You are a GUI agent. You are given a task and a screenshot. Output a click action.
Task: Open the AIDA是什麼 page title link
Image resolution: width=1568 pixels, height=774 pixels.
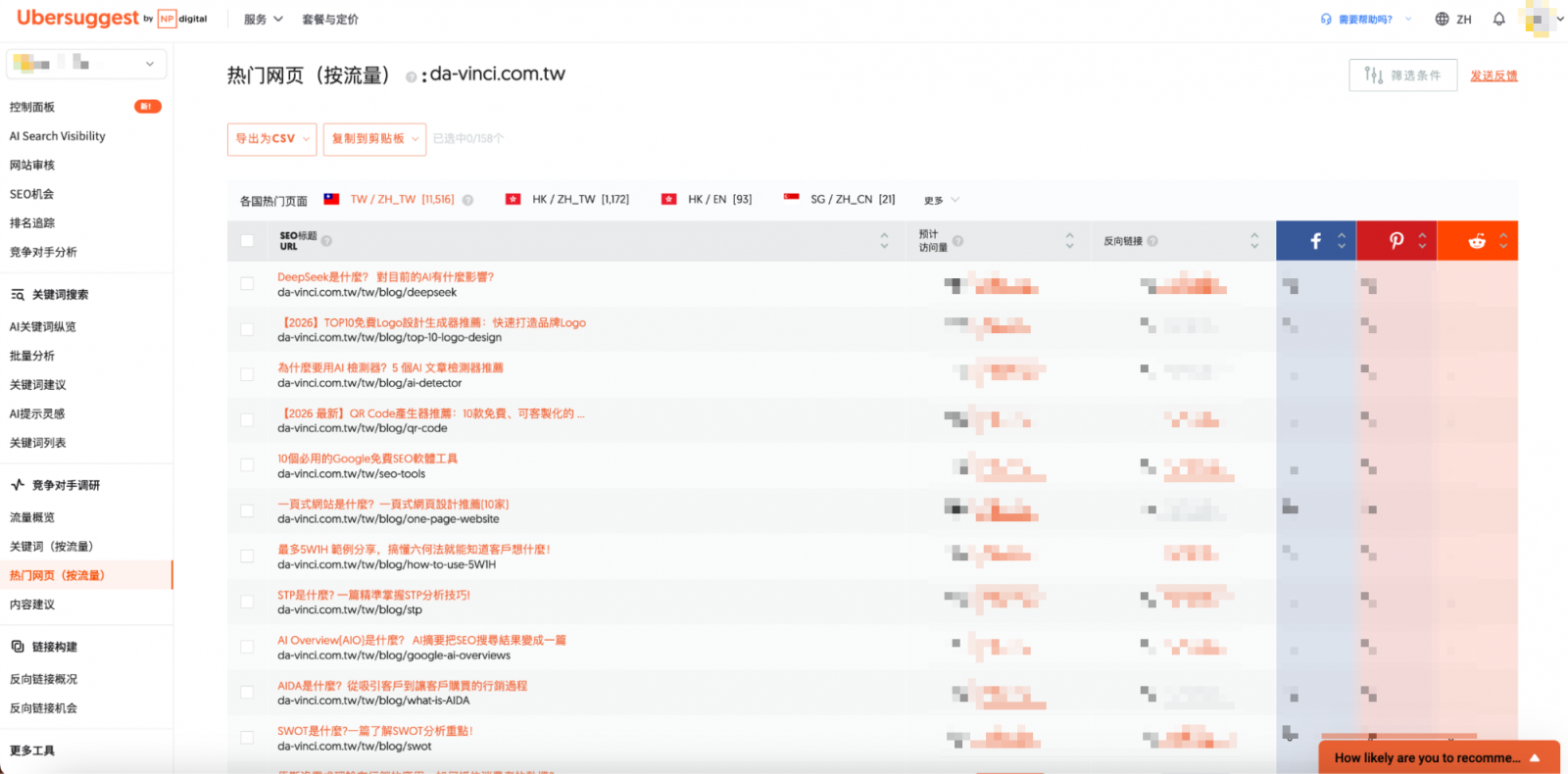click(x=402, y=686)
